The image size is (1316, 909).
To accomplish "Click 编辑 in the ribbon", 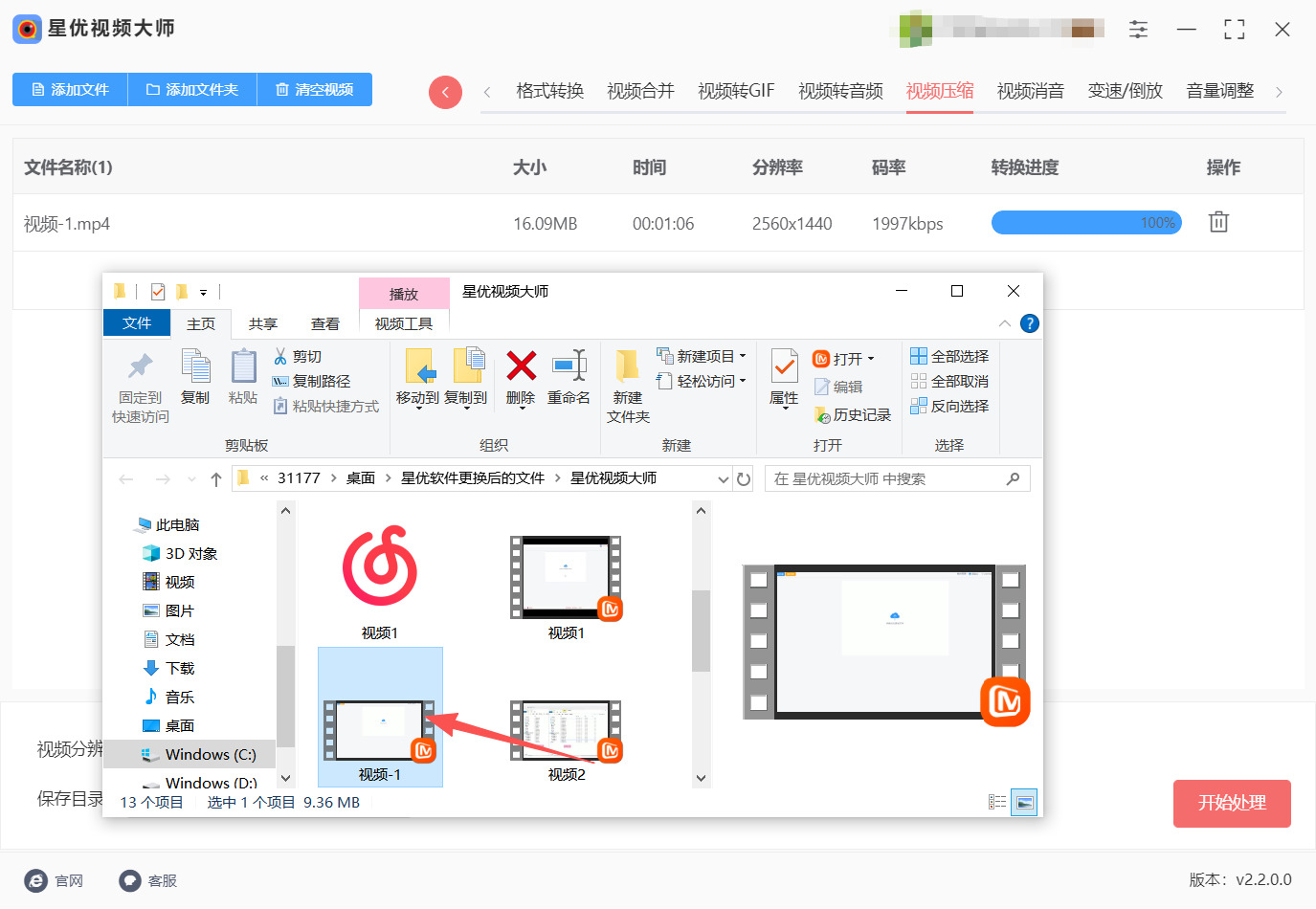I will 838,388.
